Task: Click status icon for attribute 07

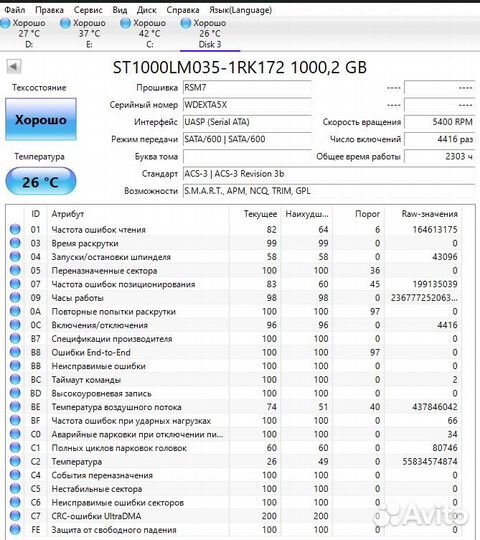Action: click(x=15, y=284)
